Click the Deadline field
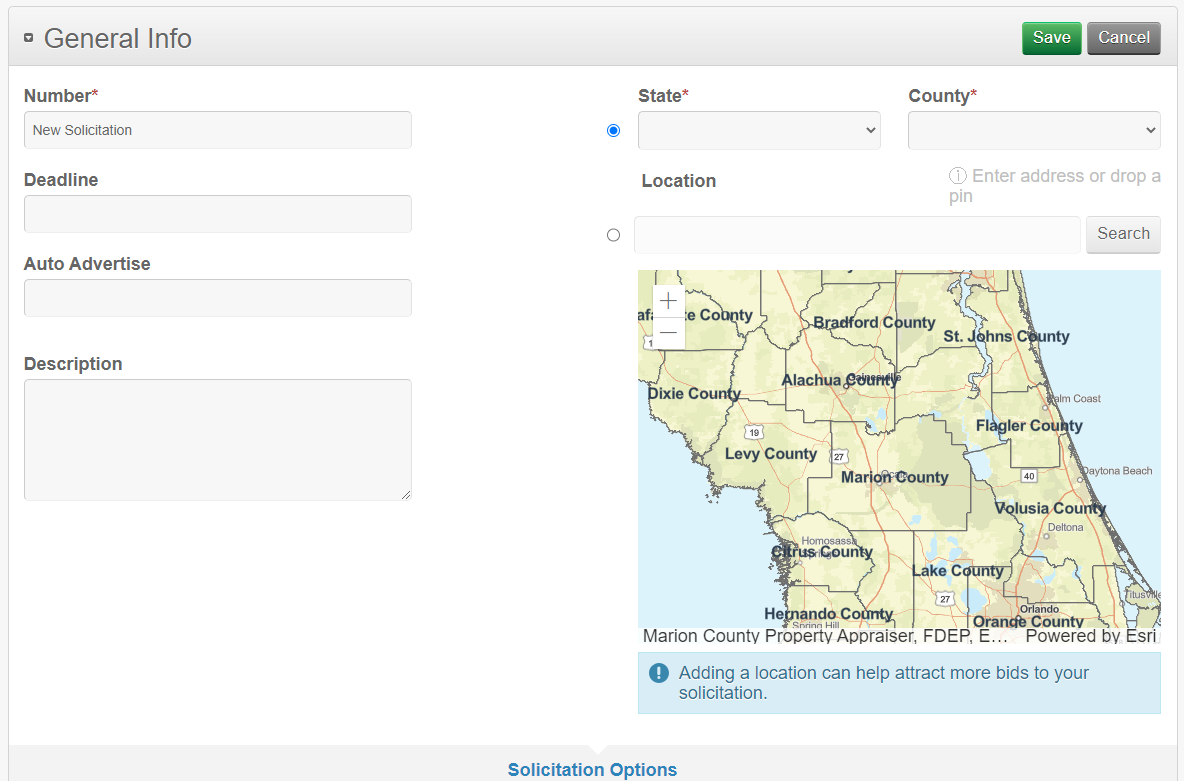The height and width of the screenshot is (781, 1184). 217,214
